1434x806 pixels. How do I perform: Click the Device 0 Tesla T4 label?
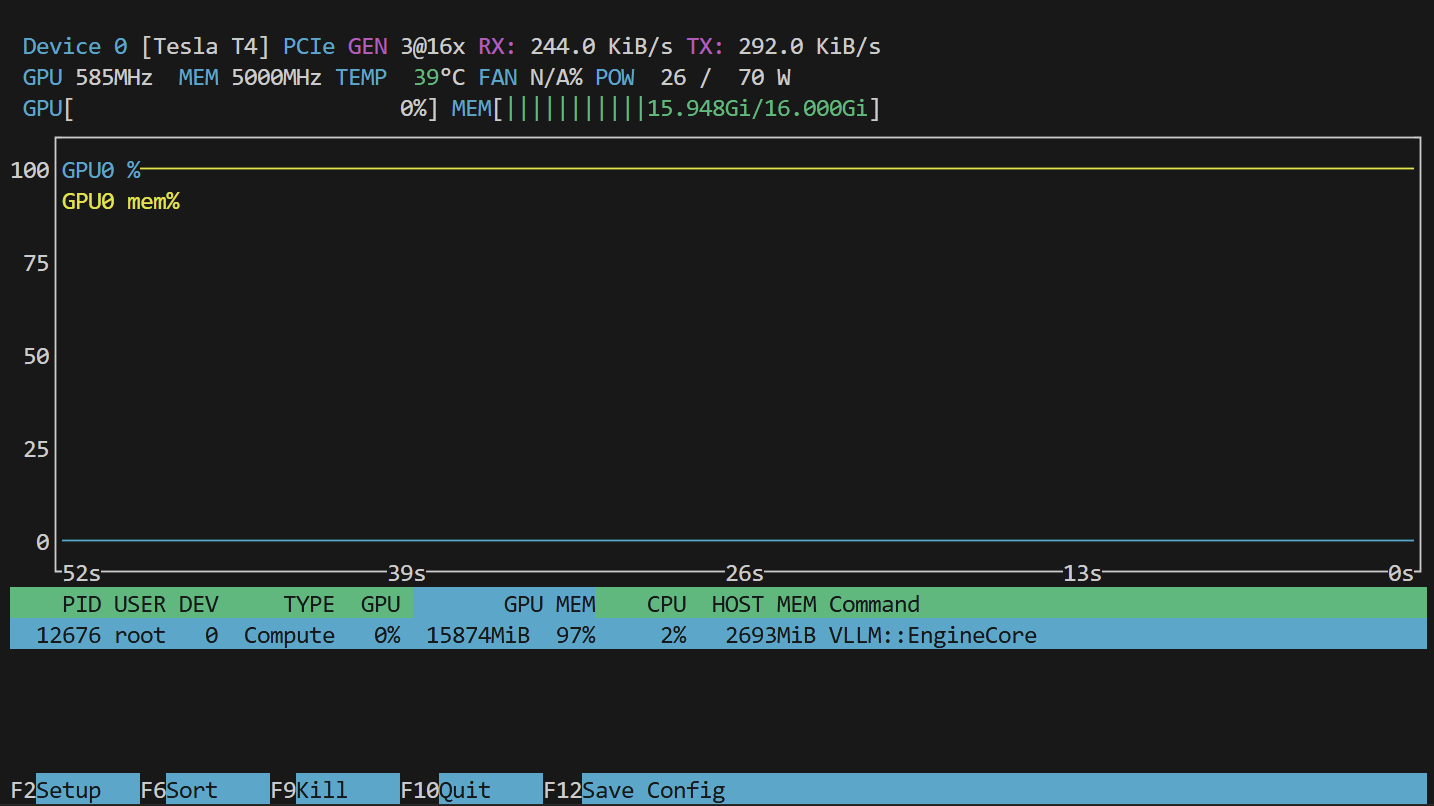[x=146, y=46]
